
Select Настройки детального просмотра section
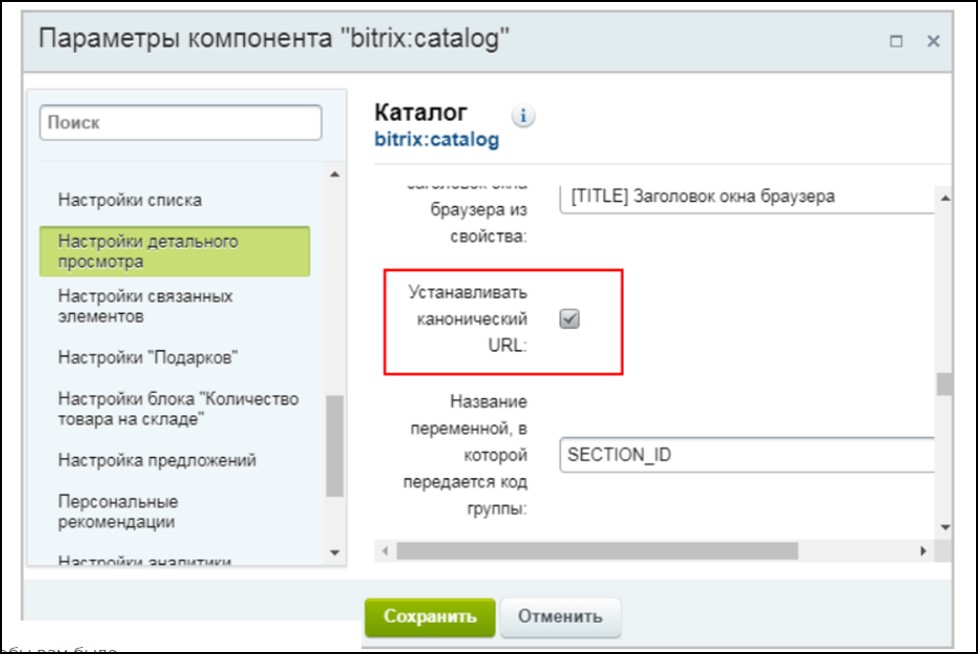175,251
